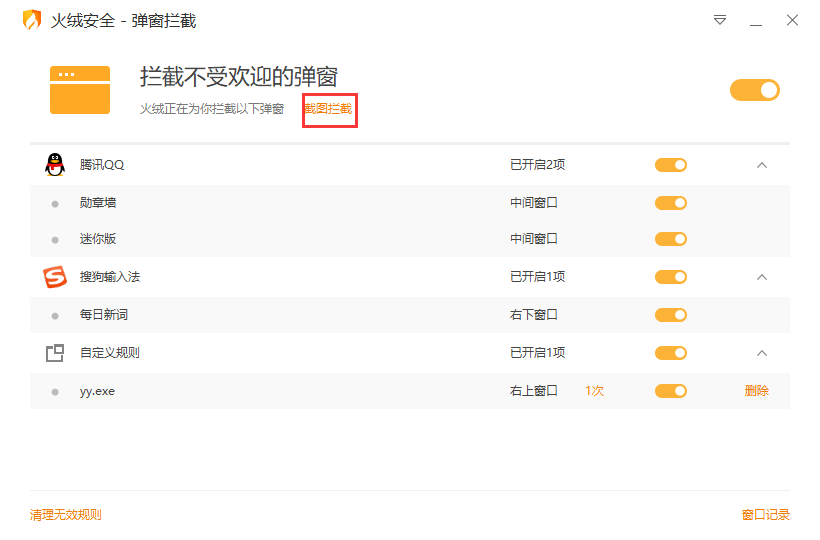The height and width of the screenshot is (540, 820).
Task: Collapse the 搜狗输入法 group
Action: (762, 277)
